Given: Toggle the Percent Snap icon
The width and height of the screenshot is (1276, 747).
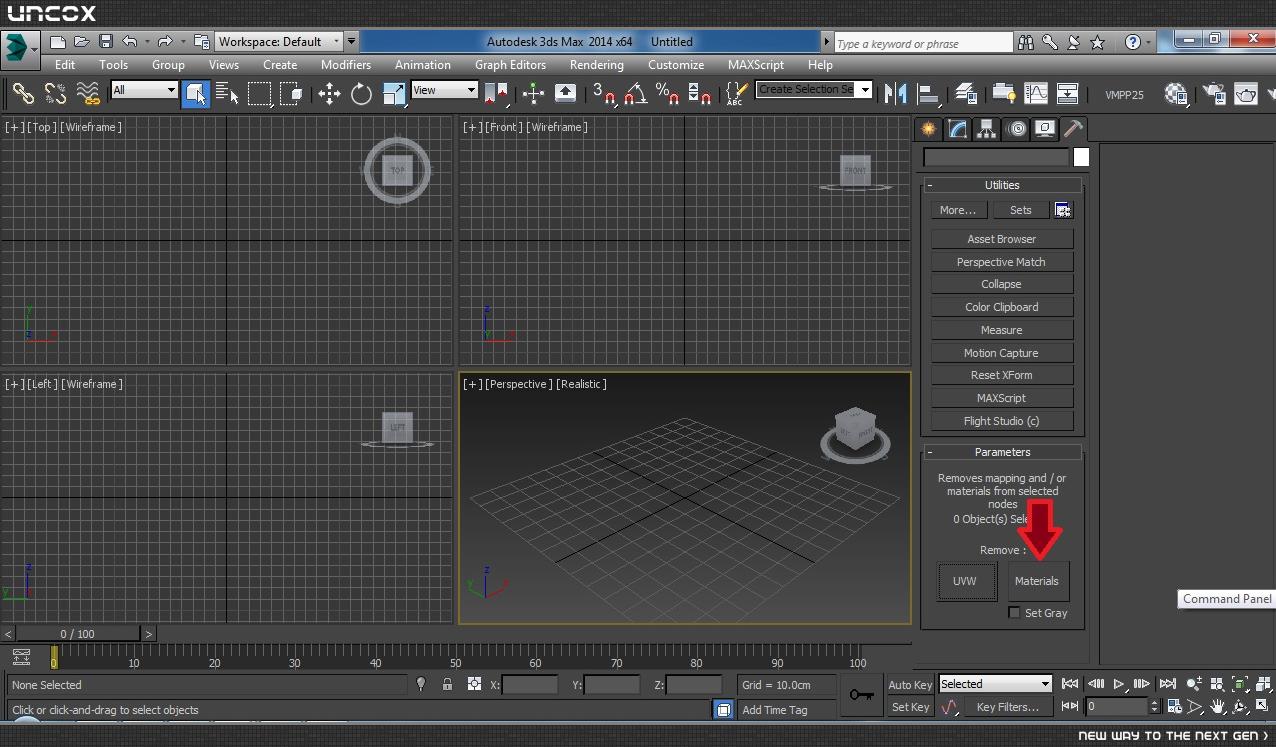Looking at the screenshot, I should (x=667, y=94).
